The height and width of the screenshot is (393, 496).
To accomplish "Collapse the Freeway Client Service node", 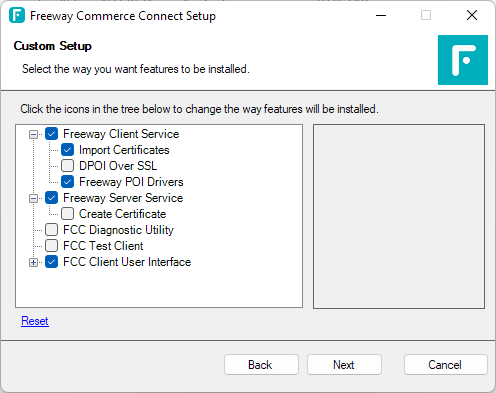I will (33, 134).
